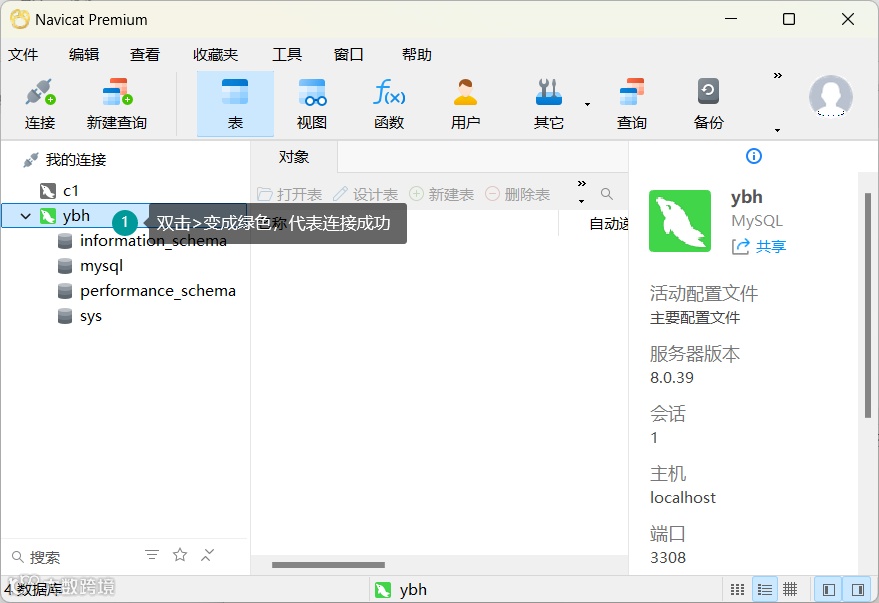This screenshot has width=879, height=603.
Task: Click the server version value 8.0.39
Action: click(672, 378)
